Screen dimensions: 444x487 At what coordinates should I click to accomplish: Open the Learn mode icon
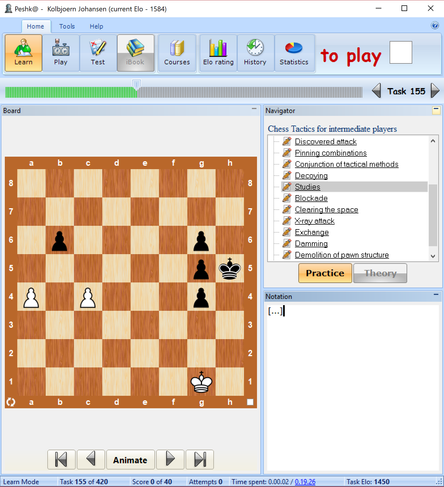[23, 53]
